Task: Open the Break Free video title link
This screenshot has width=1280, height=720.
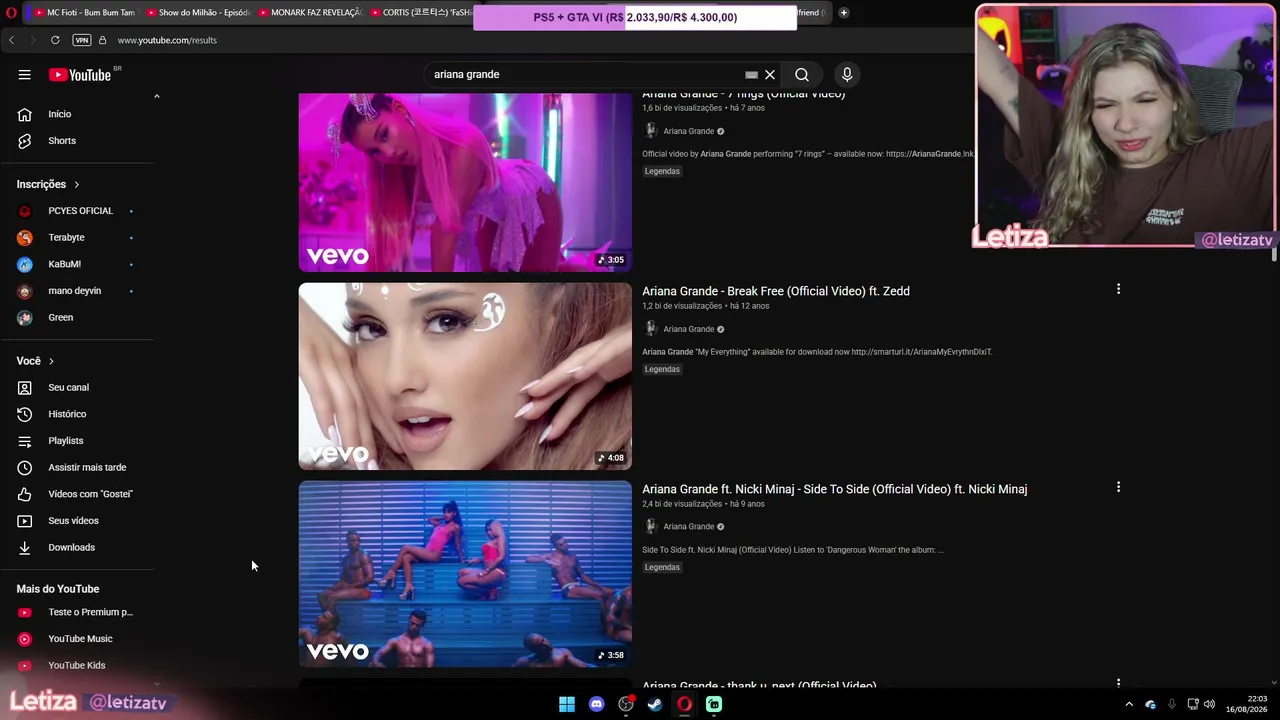Action: click(776, 291)
